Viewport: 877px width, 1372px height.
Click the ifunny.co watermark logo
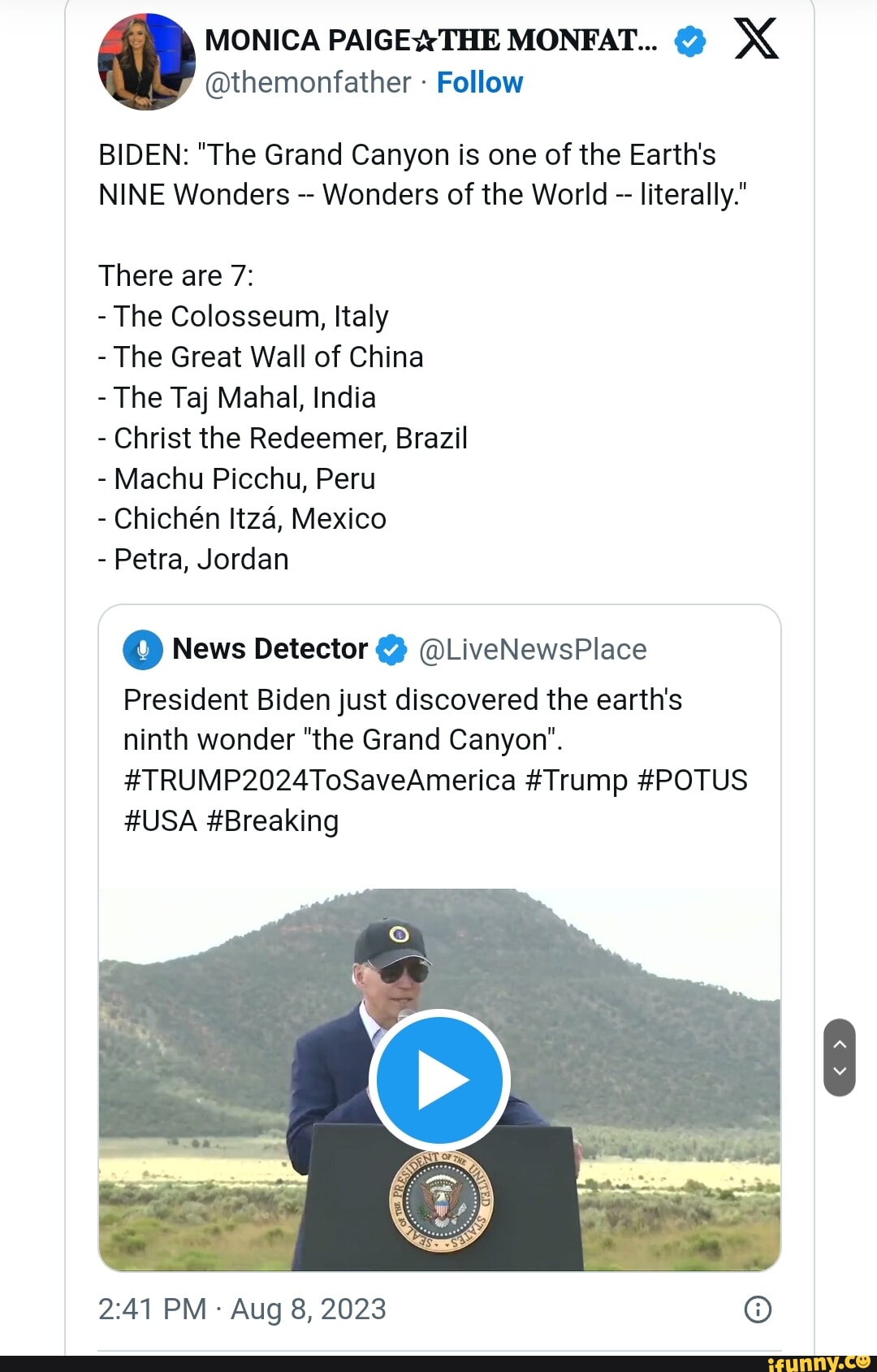point(819,1362)
